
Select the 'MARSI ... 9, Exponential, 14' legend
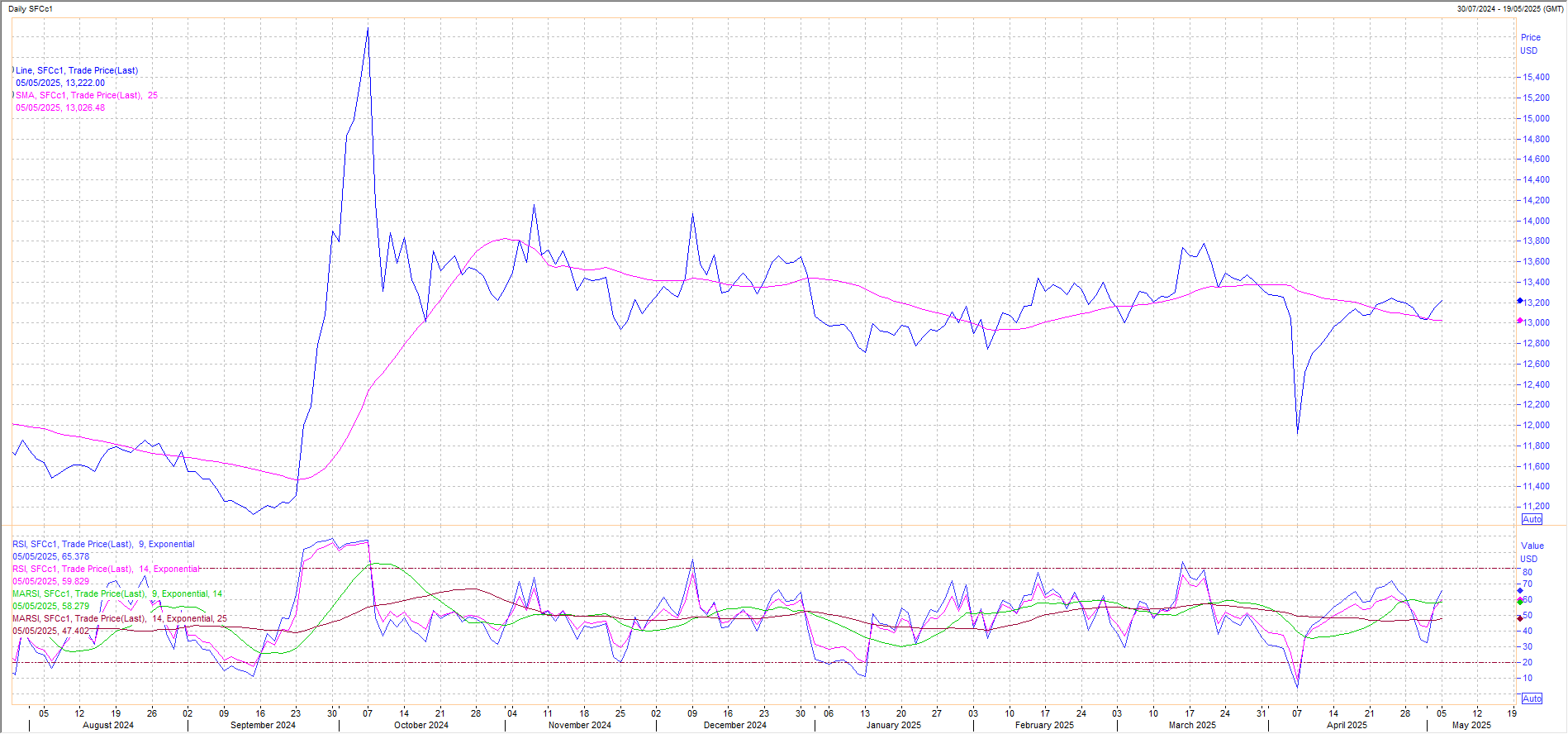tap(117, 593)
